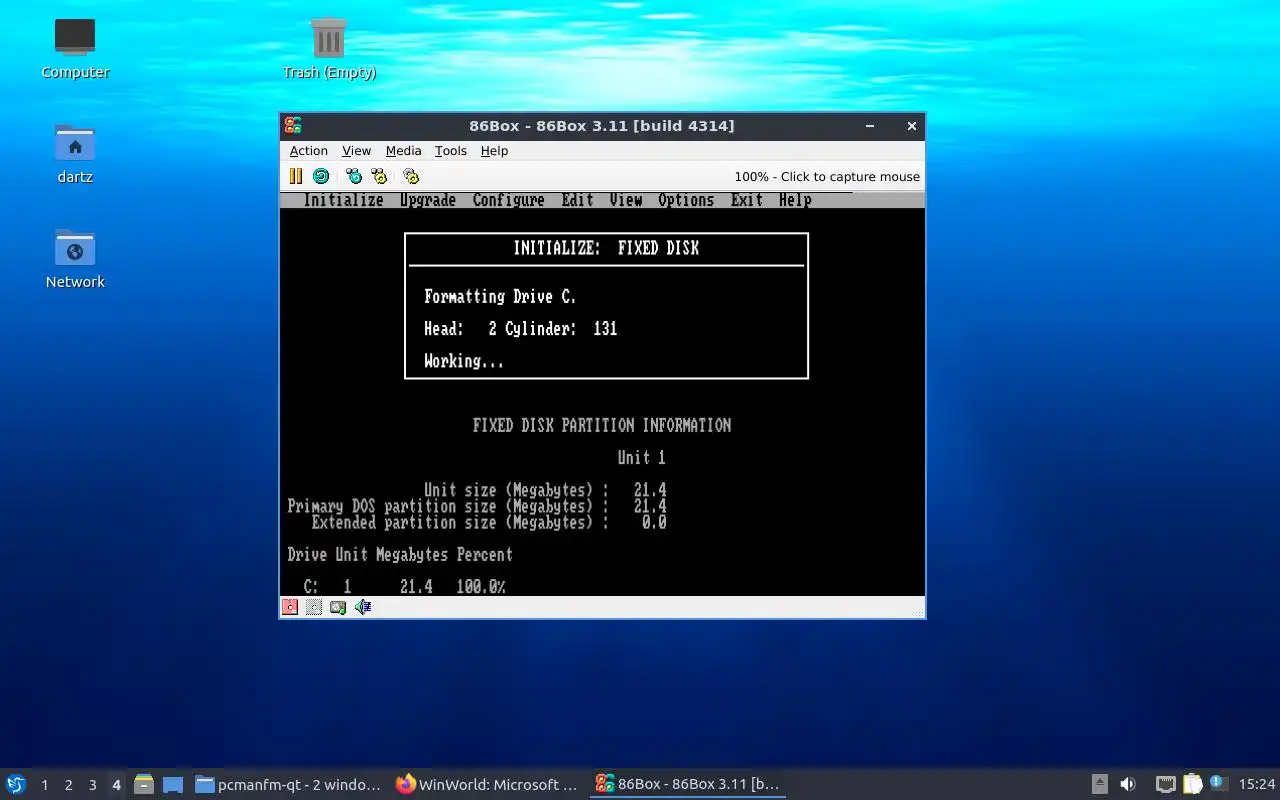Open the Help menu in 86Box menubar
This screenshot has width=1280, height=800.
click(494, 150)
